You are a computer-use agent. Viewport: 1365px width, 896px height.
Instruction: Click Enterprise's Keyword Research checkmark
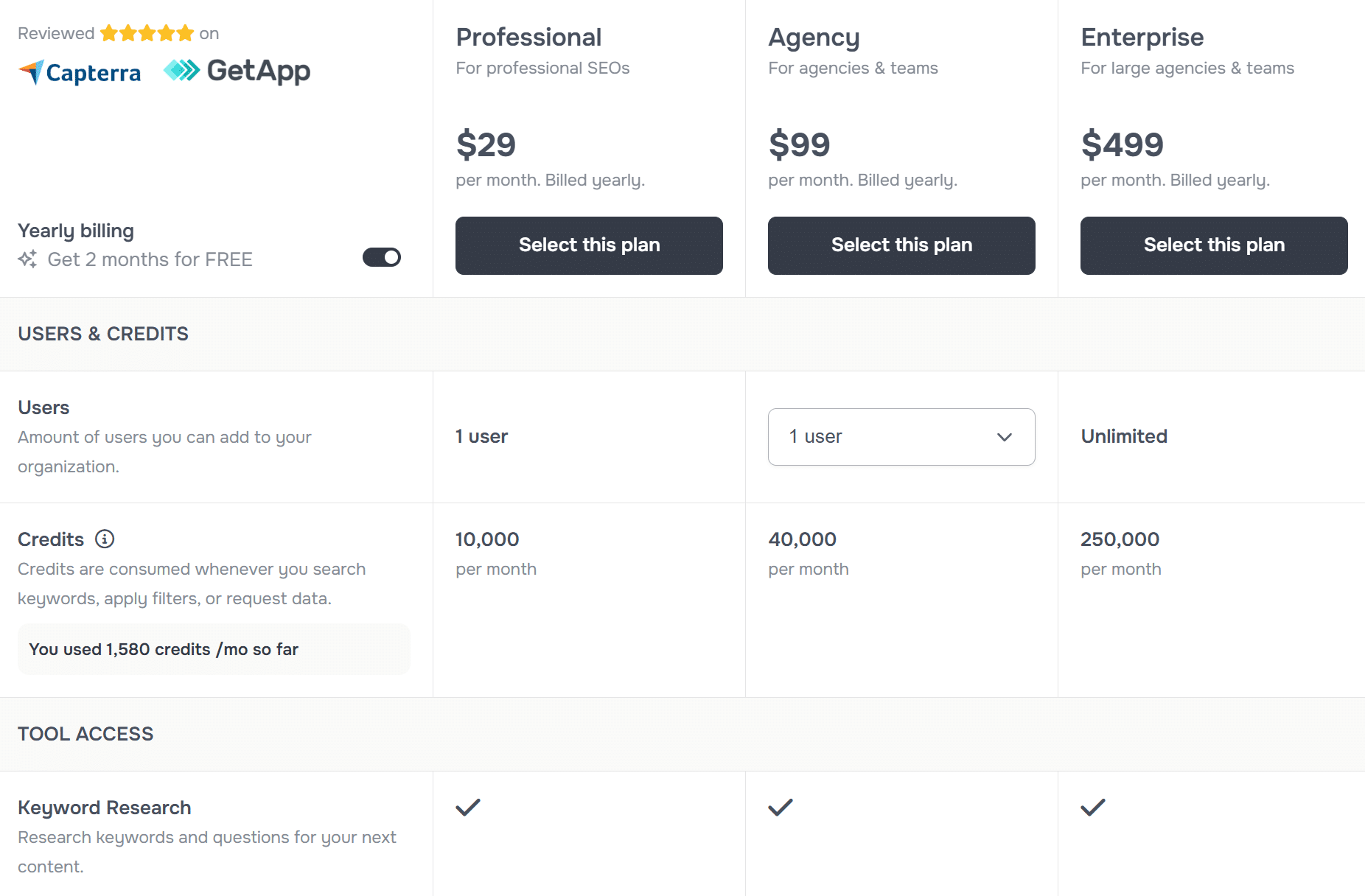(1092, 808)
